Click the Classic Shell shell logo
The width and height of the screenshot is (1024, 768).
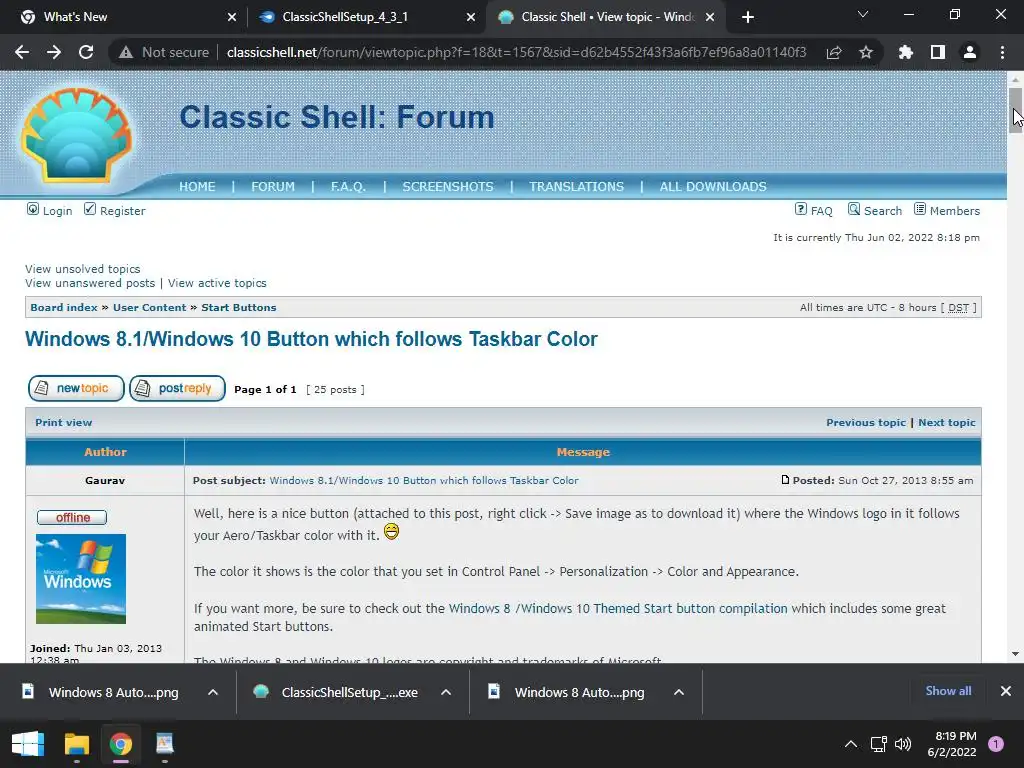(x=76, y=135)
